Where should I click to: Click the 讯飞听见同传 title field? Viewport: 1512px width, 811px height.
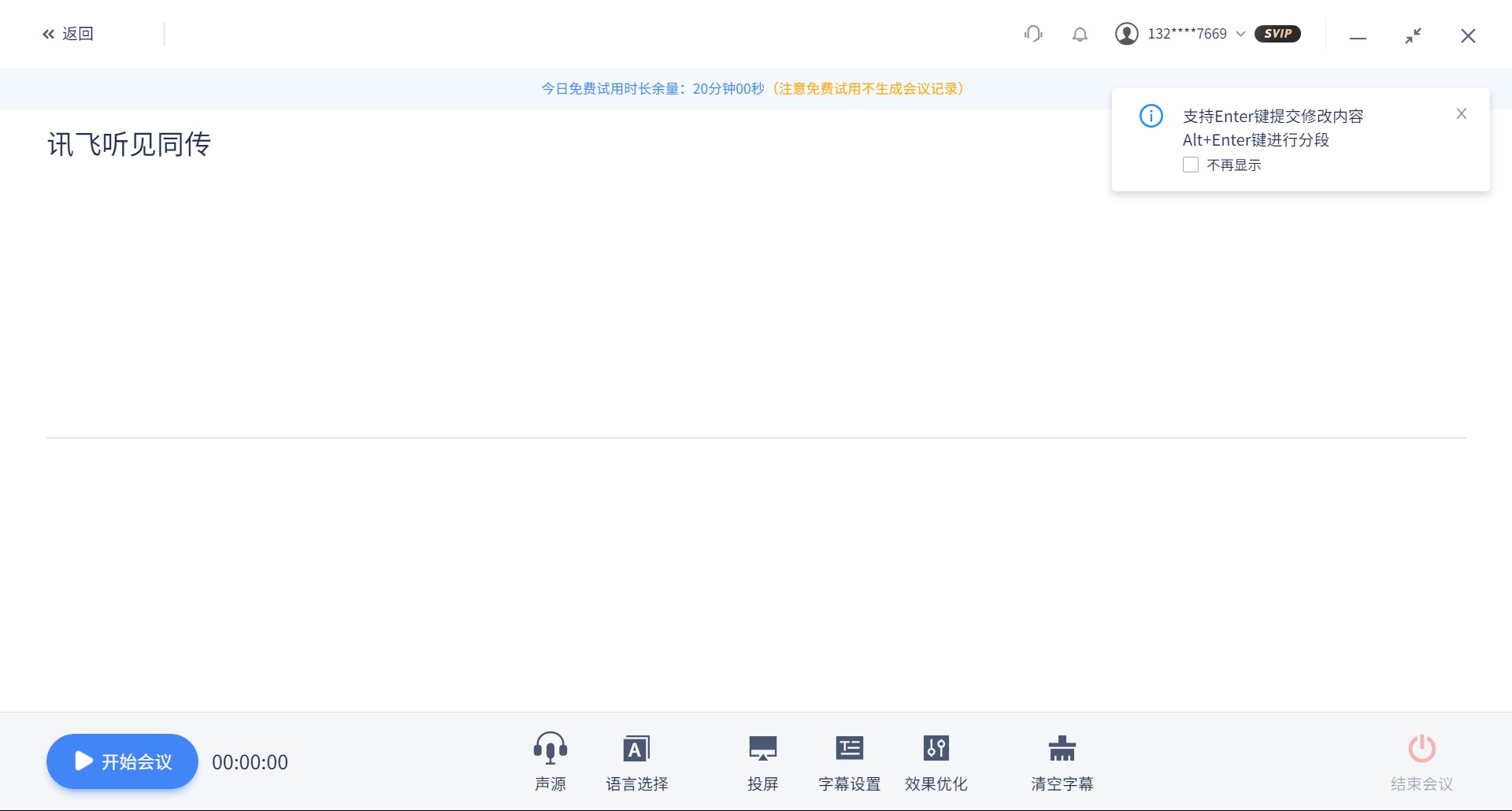click(129, 144)
